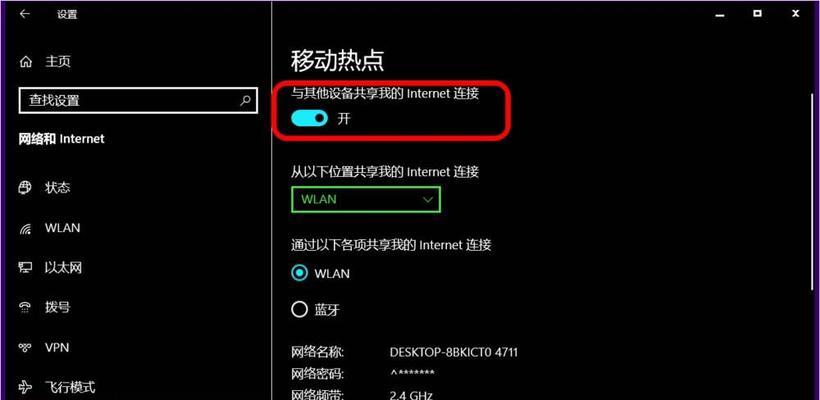Image resolution: width=820 pixels, height=400 pixels.
Task: Select the WLAN radio button
Action: tap(300, 273)
